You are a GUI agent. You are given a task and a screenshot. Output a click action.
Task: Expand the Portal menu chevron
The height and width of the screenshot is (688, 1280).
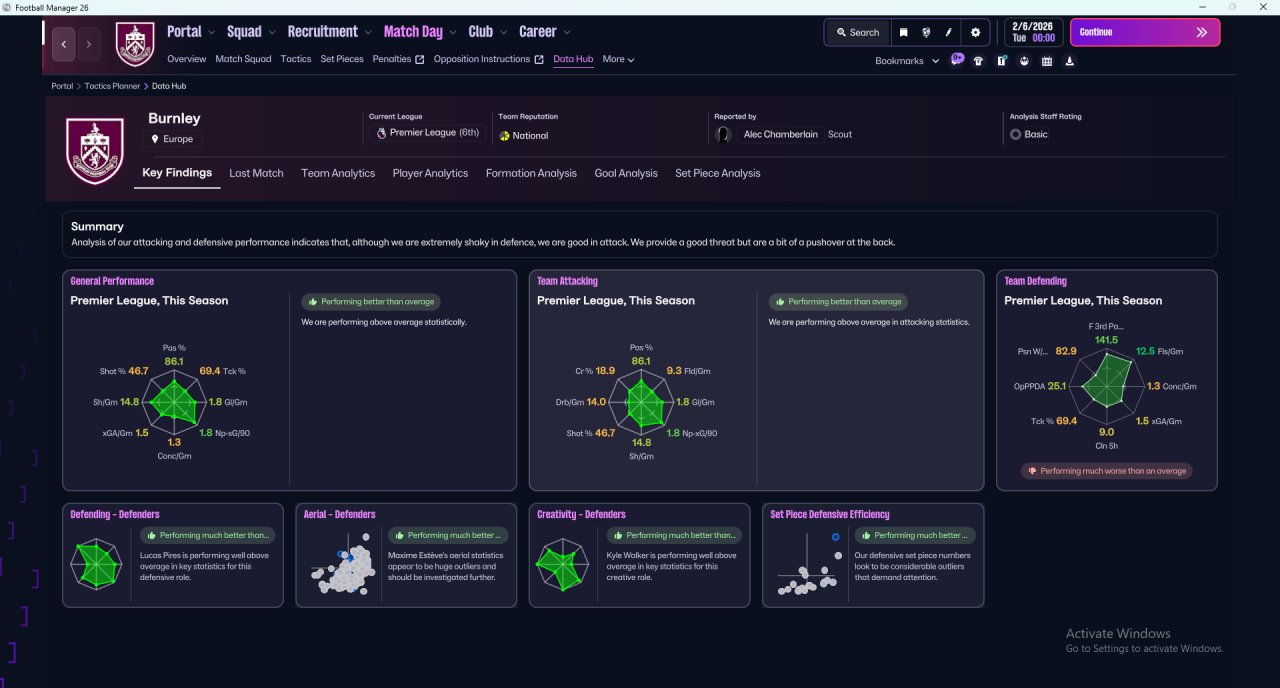pyautogui.click(x=211, y=33)
